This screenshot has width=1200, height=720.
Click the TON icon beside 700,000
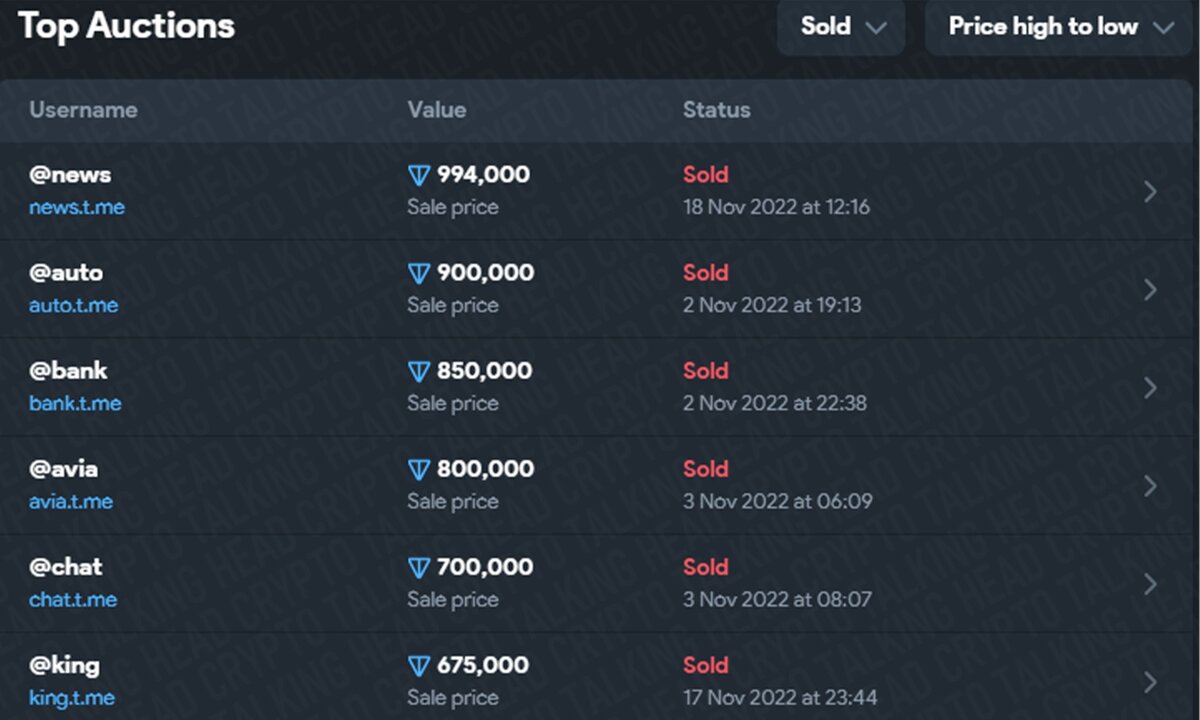[419, 567]
